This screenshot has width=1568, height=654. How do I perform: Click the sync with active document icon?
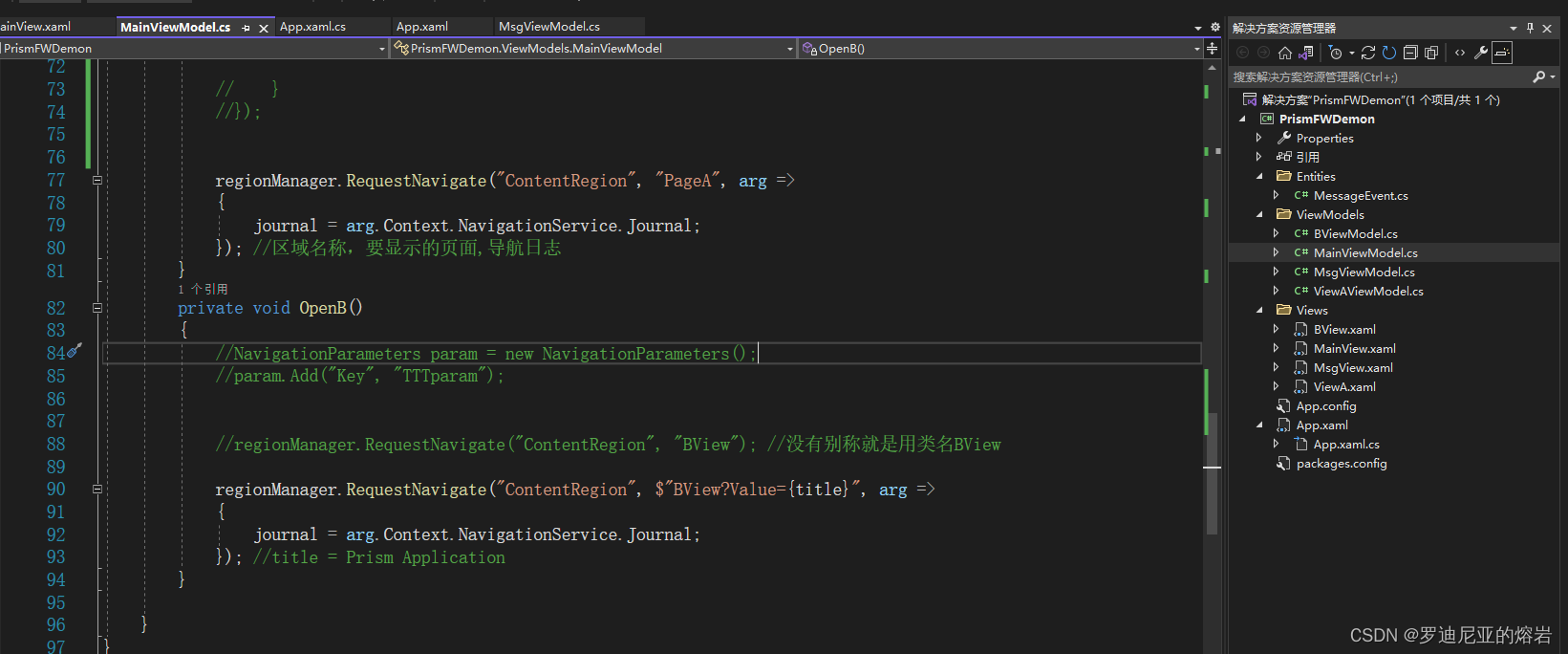point(1368,53)
